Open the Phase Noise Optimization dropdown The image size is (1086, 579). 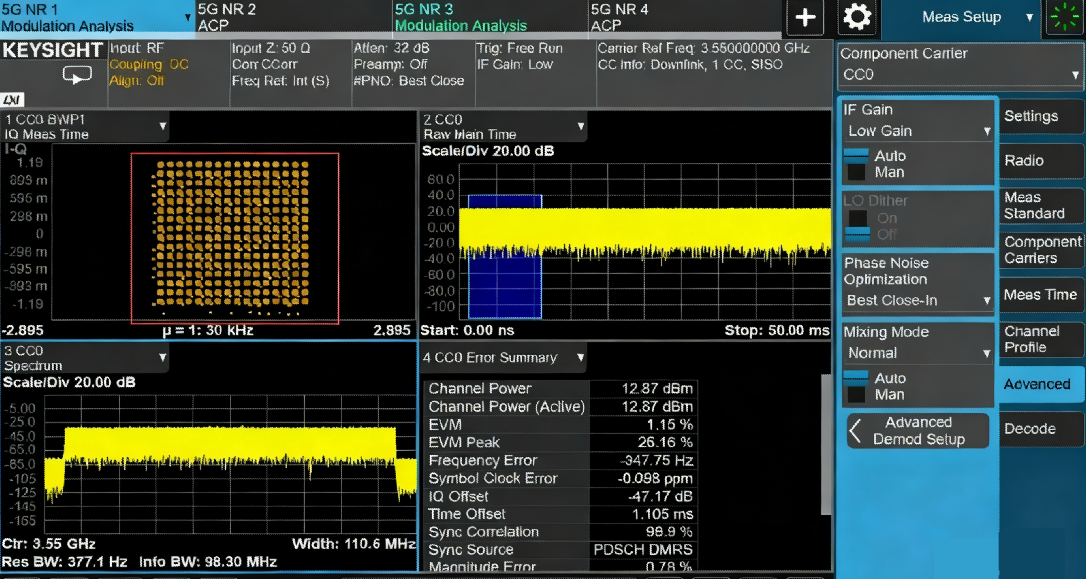point(917,300)
